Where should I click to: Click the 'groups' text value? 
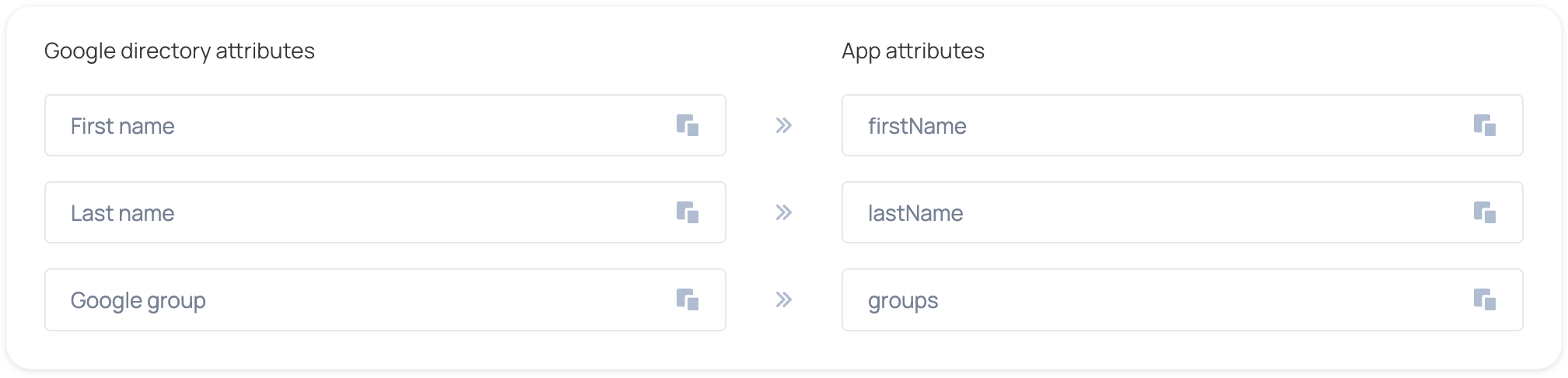coord(903,300)
